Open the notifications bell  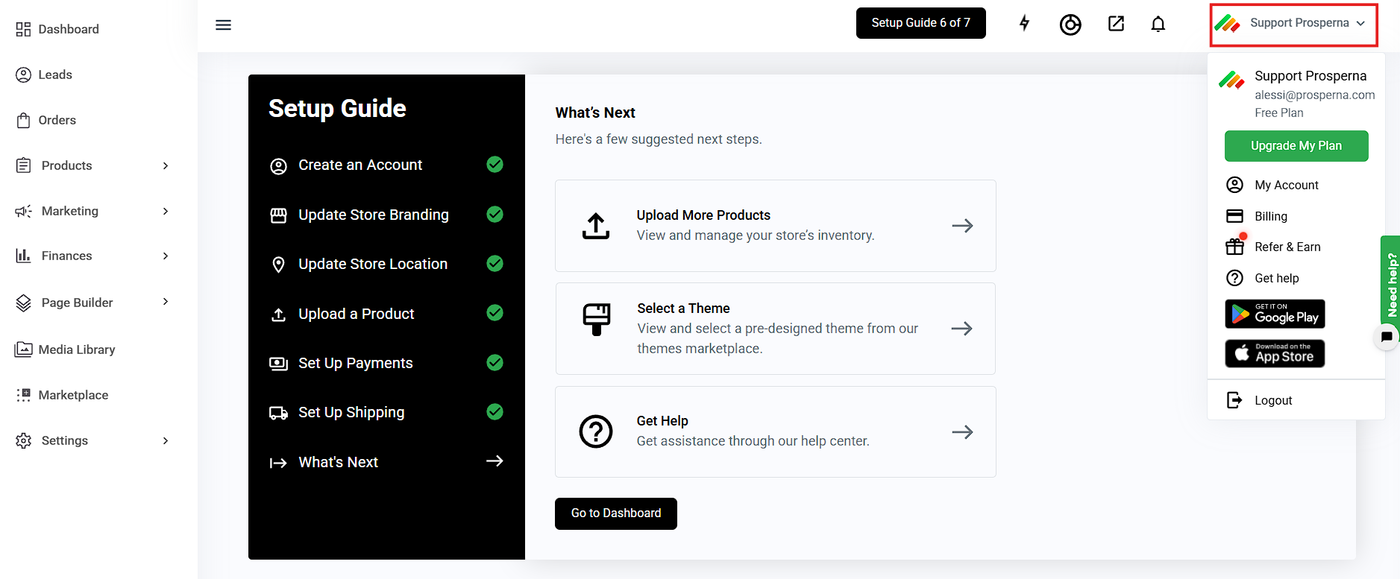[1158, 23]
